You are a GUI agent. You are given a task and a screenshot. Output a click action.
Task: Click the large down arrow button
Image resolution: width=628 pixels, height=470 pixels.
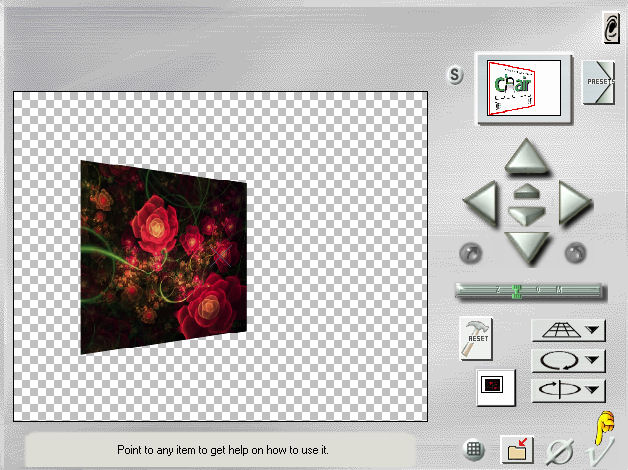pyautogui.click(x=526, y=247)
